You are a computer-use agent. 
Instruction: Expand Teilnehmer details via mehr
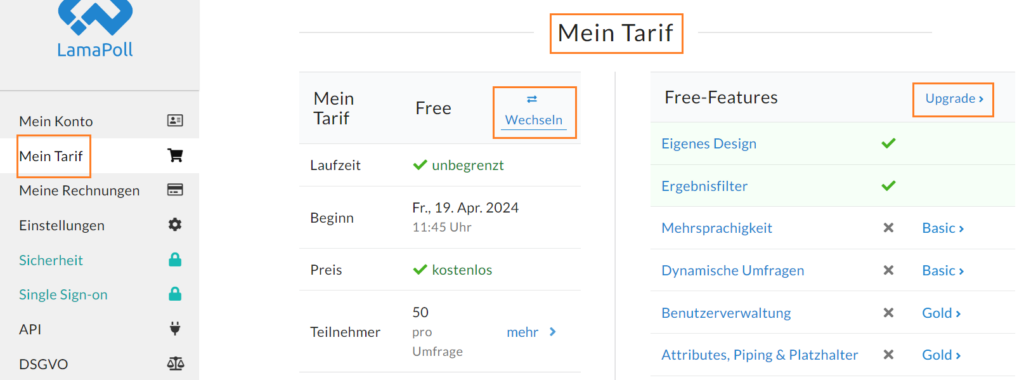[x=531, y=332]
